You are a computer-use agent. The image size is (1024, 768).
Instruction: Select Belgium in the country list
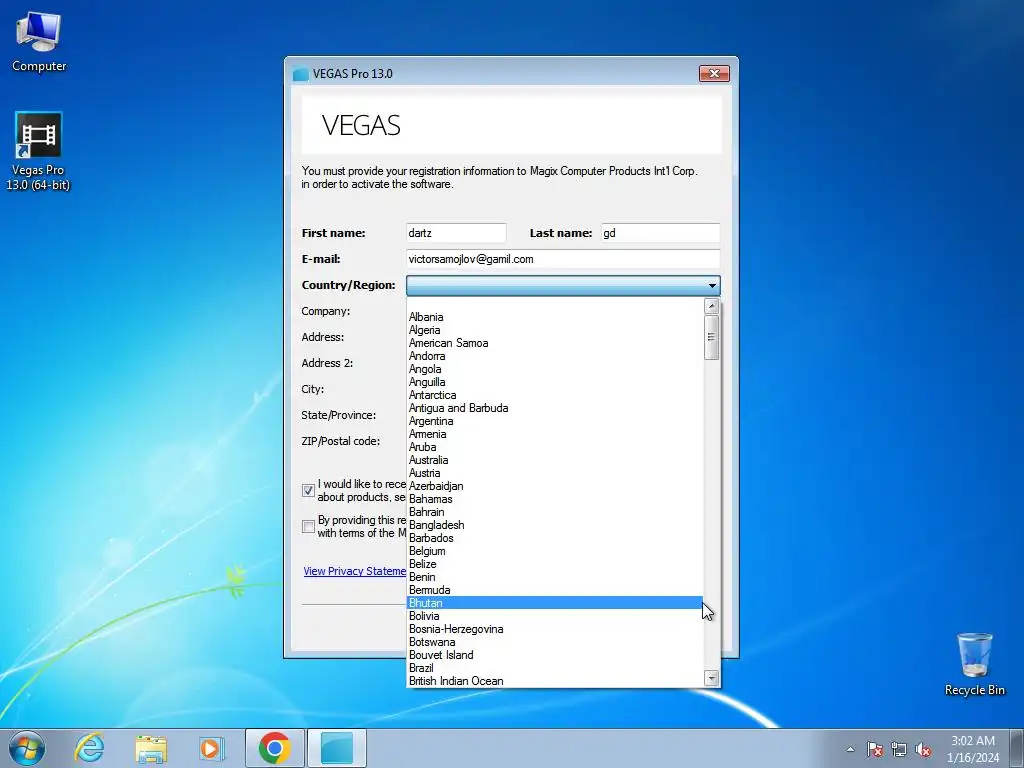point(554,551)
